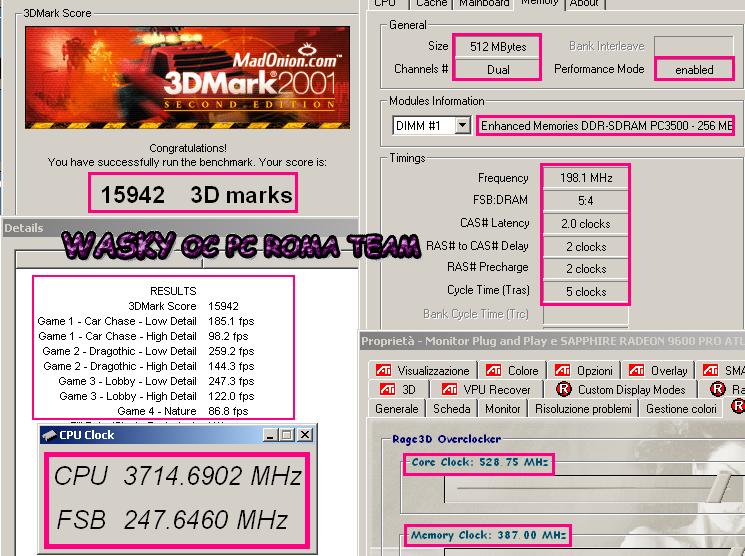
Task: Click the Memory Clock: 387.00 MHz label
Action: 488,535
